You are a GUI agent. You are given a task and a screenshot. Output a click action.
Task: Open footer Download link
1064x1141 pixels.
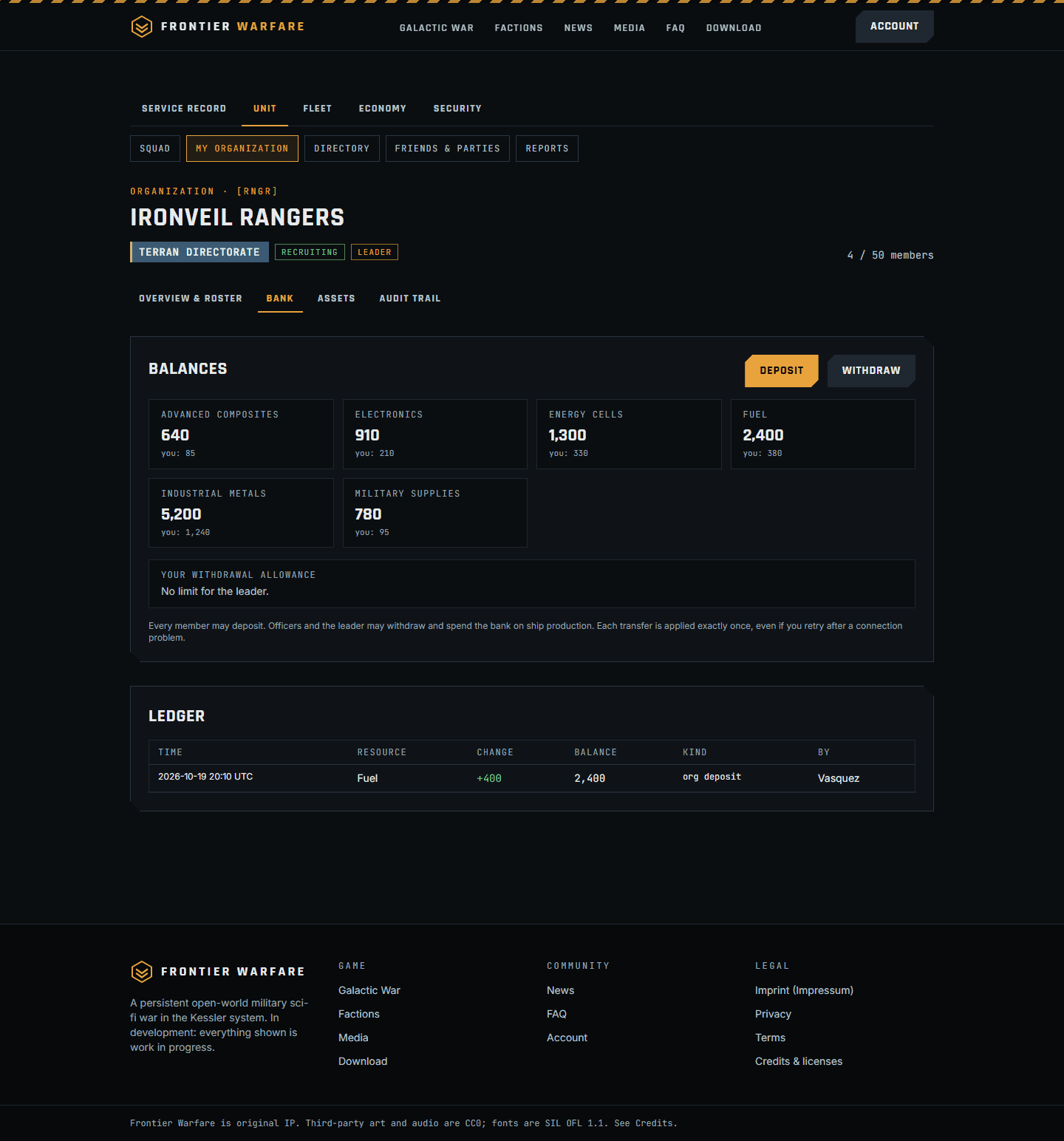[363, 1061]
